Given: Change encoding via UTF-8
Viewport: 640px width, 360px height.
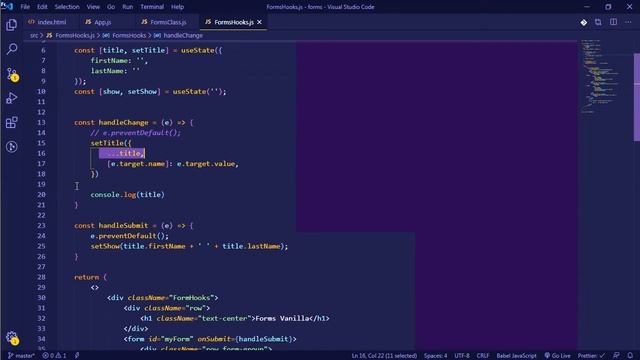Looking at the screenshot, I should click(462, 356).
